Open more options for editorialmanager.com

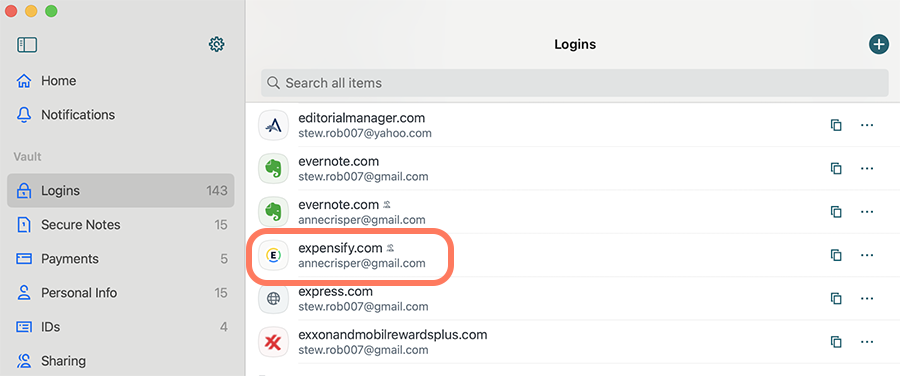coord(867,125)
